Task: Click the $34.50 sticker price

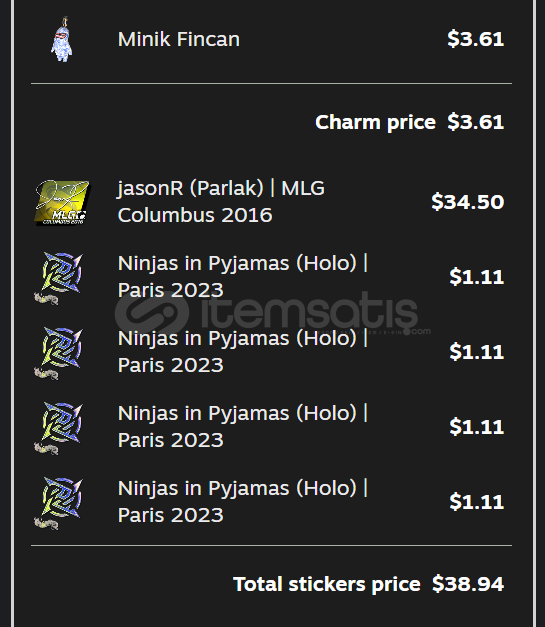Action: pyautogui.click(x=467, y=202)
